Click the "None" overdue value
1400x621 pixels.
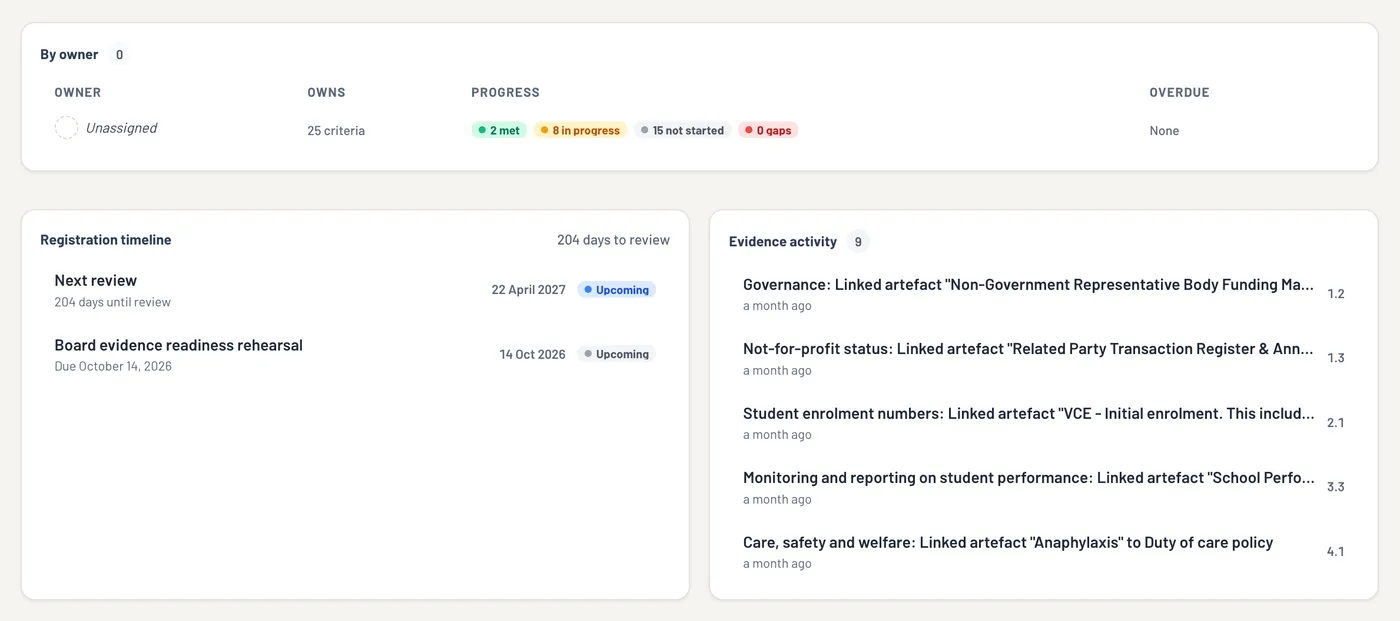[1164, 131]
